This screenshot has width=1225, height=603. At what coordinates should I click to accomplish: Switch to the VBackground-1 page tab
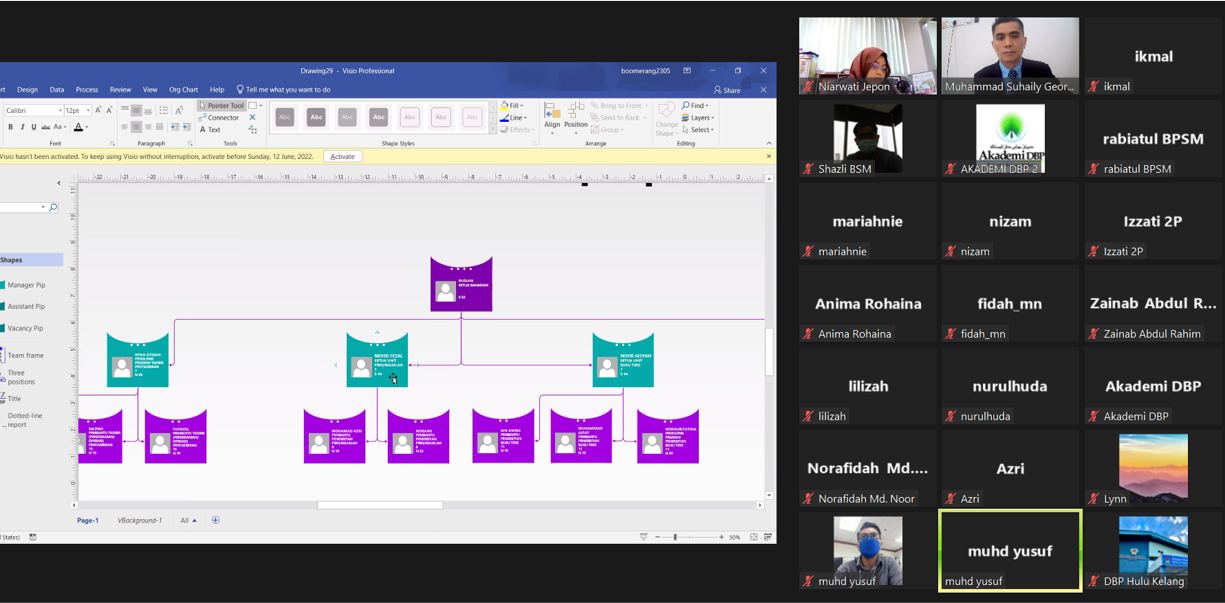pyautogui.click(x=139, y=520)
